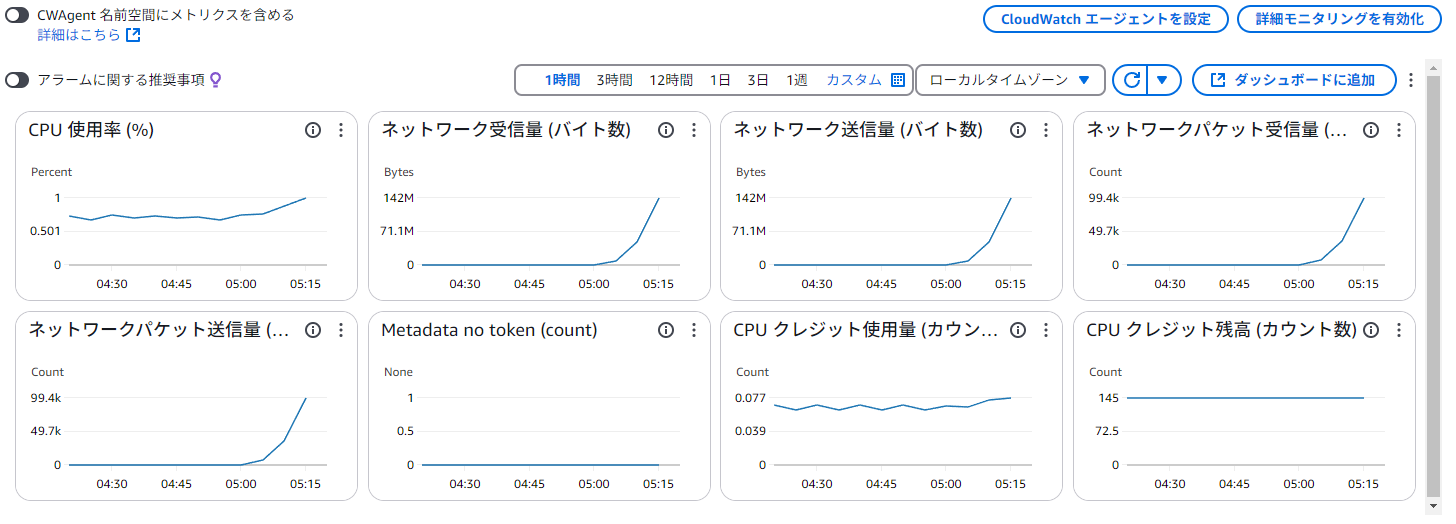Viewport: 1456px width, 524px height.
Task: Open Metadata no token widget options menu
Action: pyautogui.click(x=693, y=330)
